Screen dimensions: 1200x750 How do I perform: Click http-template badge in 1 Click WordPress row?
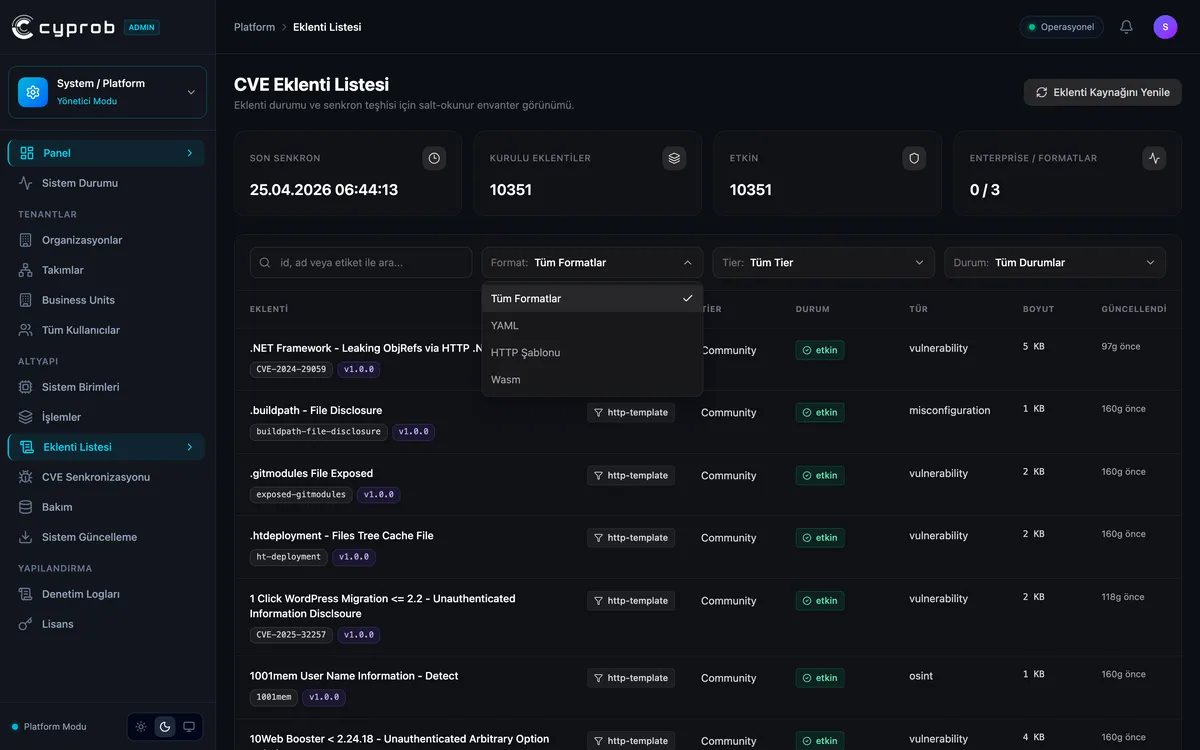coord(631,600)
